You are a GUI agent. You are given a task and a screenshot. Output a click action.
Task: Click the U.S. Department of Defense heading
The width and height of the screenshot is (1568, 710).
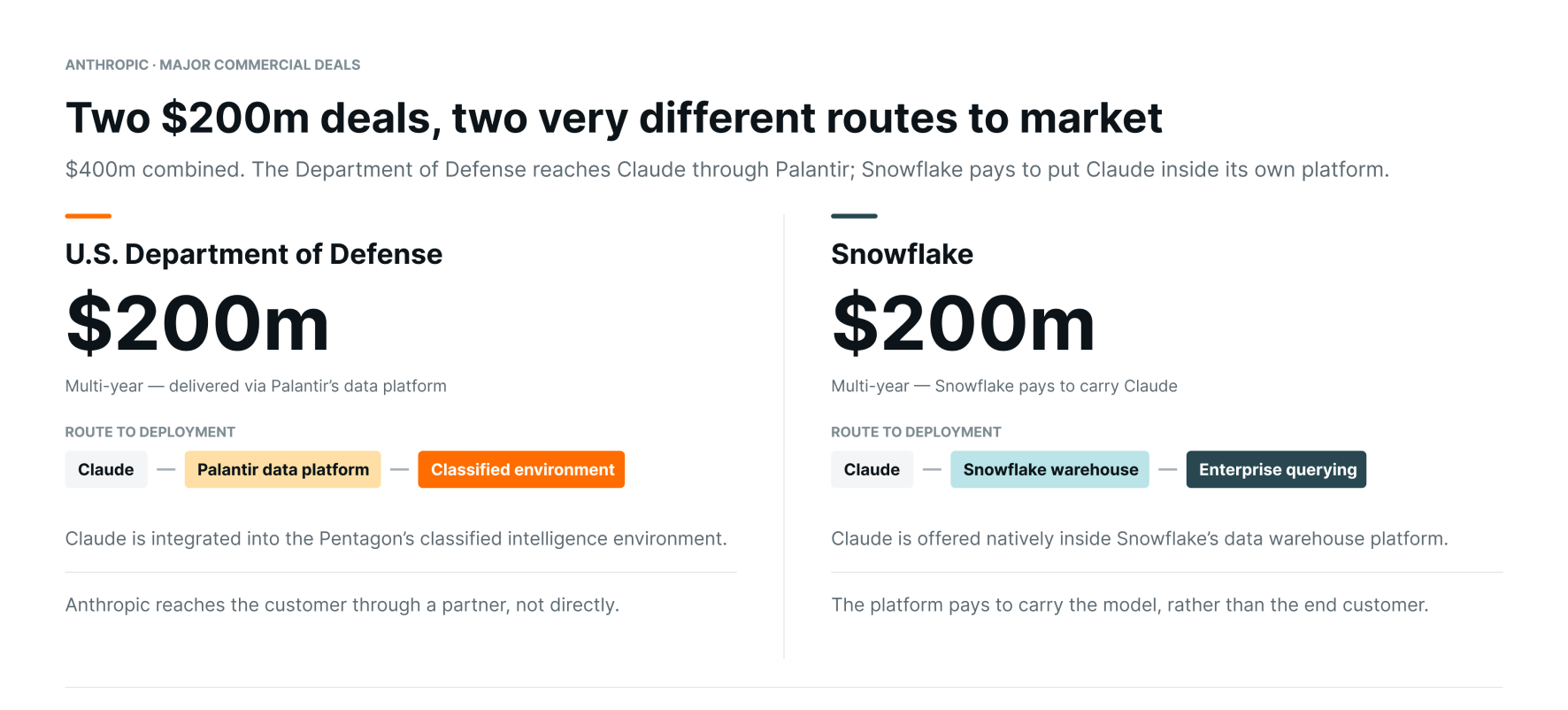click(x=254, y=254)
